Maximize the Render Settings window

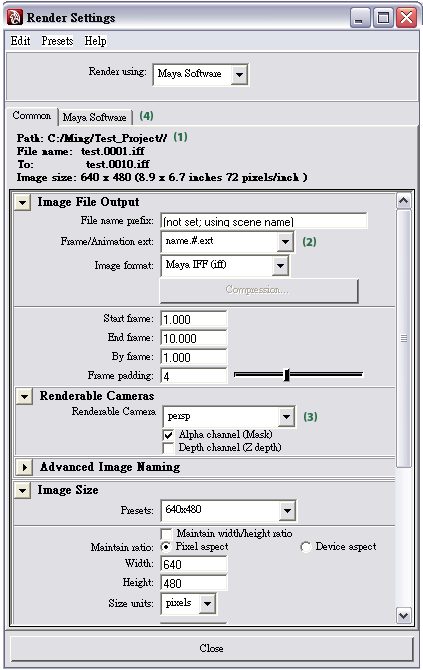383,18
